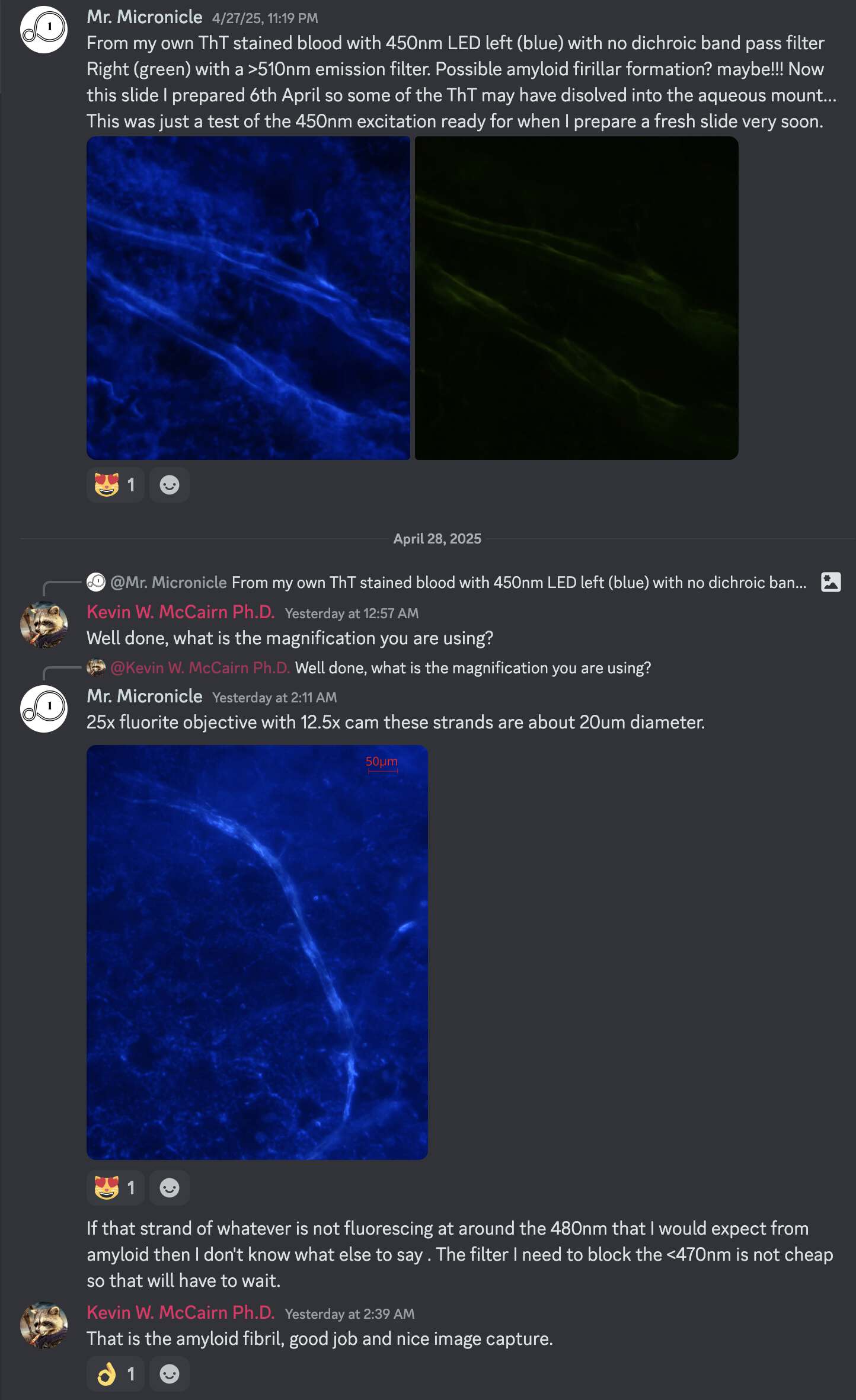Open Mr. Micronicle username at 2:11 AM
Screen dimensions: 856x1400
click(x=145, y=696)
